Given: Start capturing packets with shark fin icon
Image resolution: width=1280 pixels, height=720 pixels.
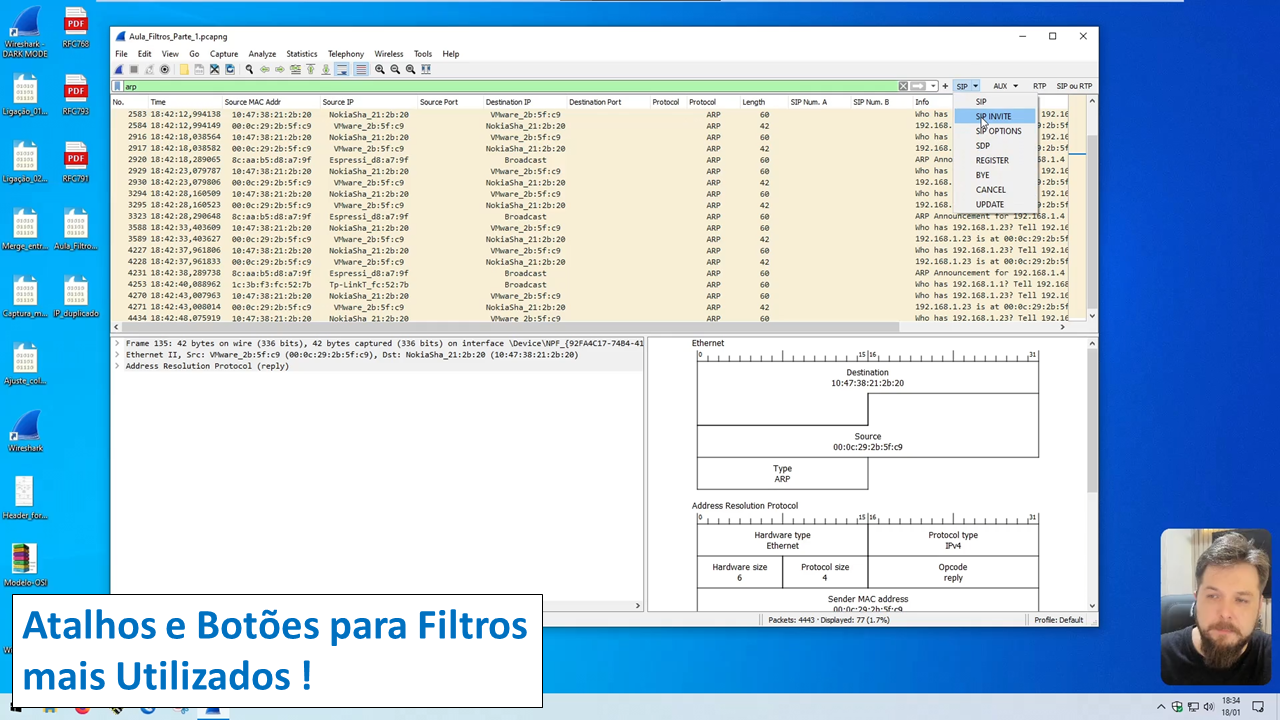Looking at the screenshot, I should click(119, 69).
